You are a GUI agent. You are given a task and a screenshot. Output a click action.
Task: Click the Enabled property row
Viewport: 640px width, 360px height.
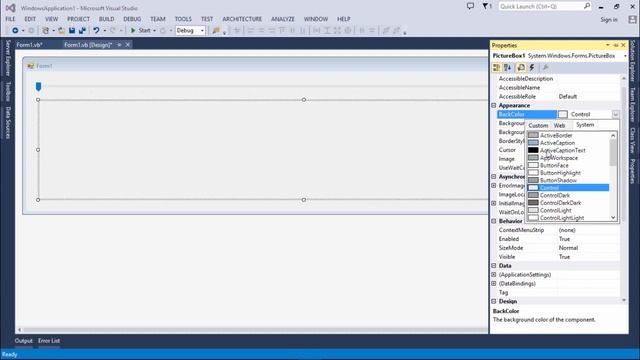tap(558, 239)
